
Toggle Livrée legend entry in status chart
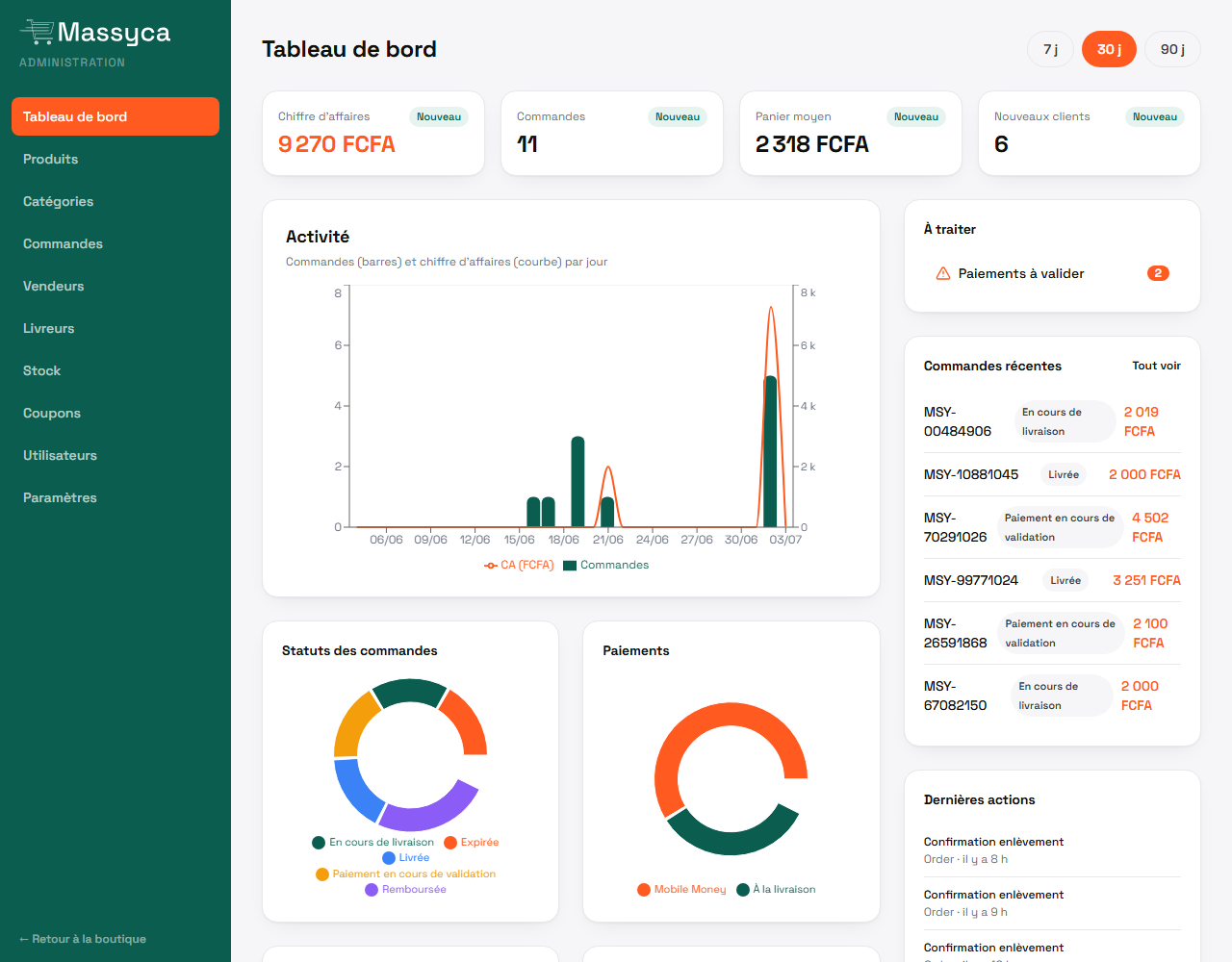[406, 857]
